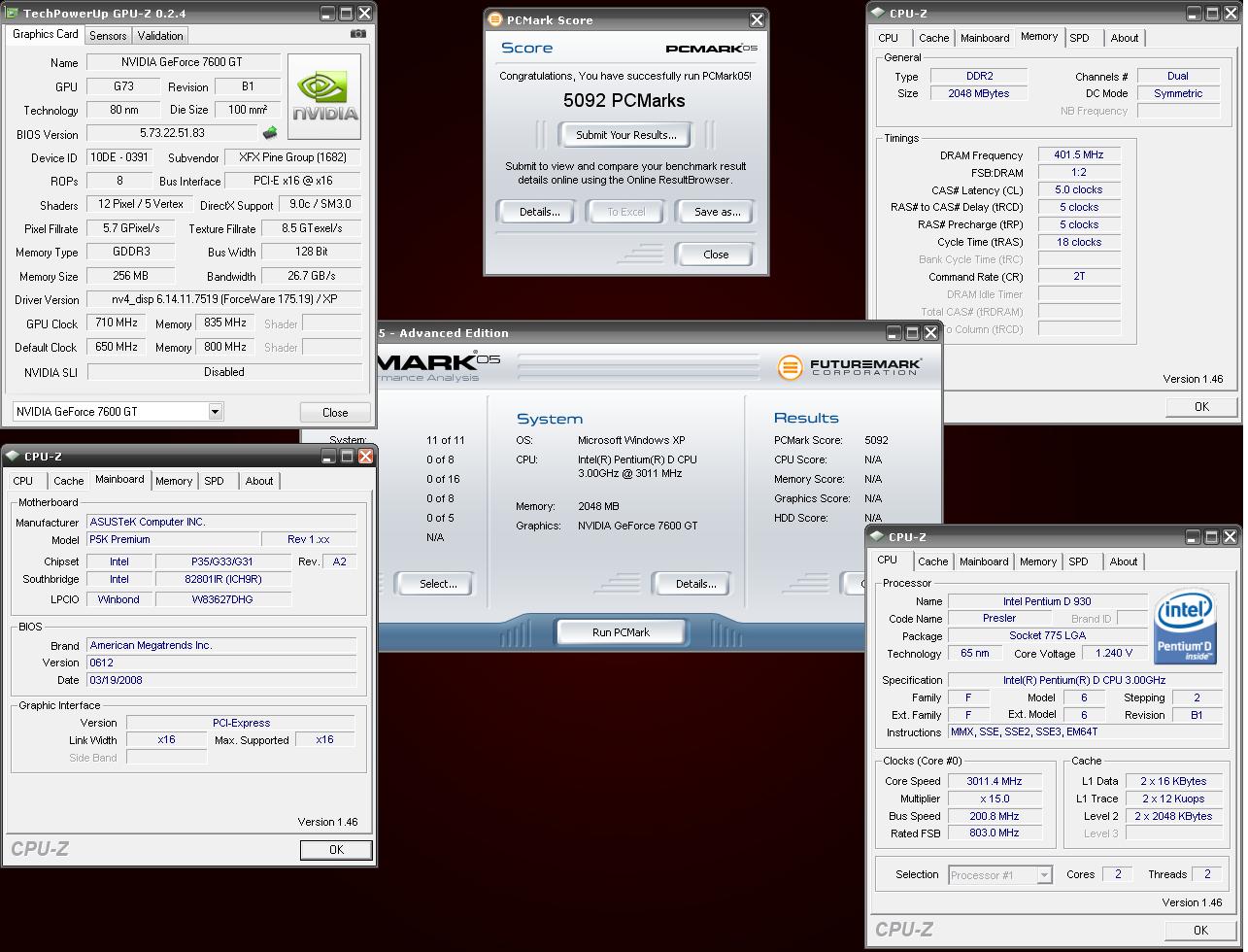Click the Level 2 cache 2 x 2048 KBytes value
This screenshot has height=952, width=1248.
[1174, 816]
